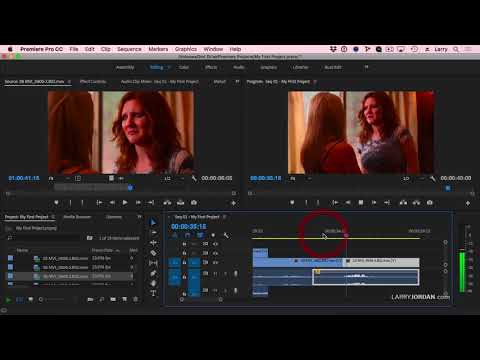This screenshot has width=480, height=360.
Task: Select the Type tool
Action: pyautogui.click(x=153, y=293)
